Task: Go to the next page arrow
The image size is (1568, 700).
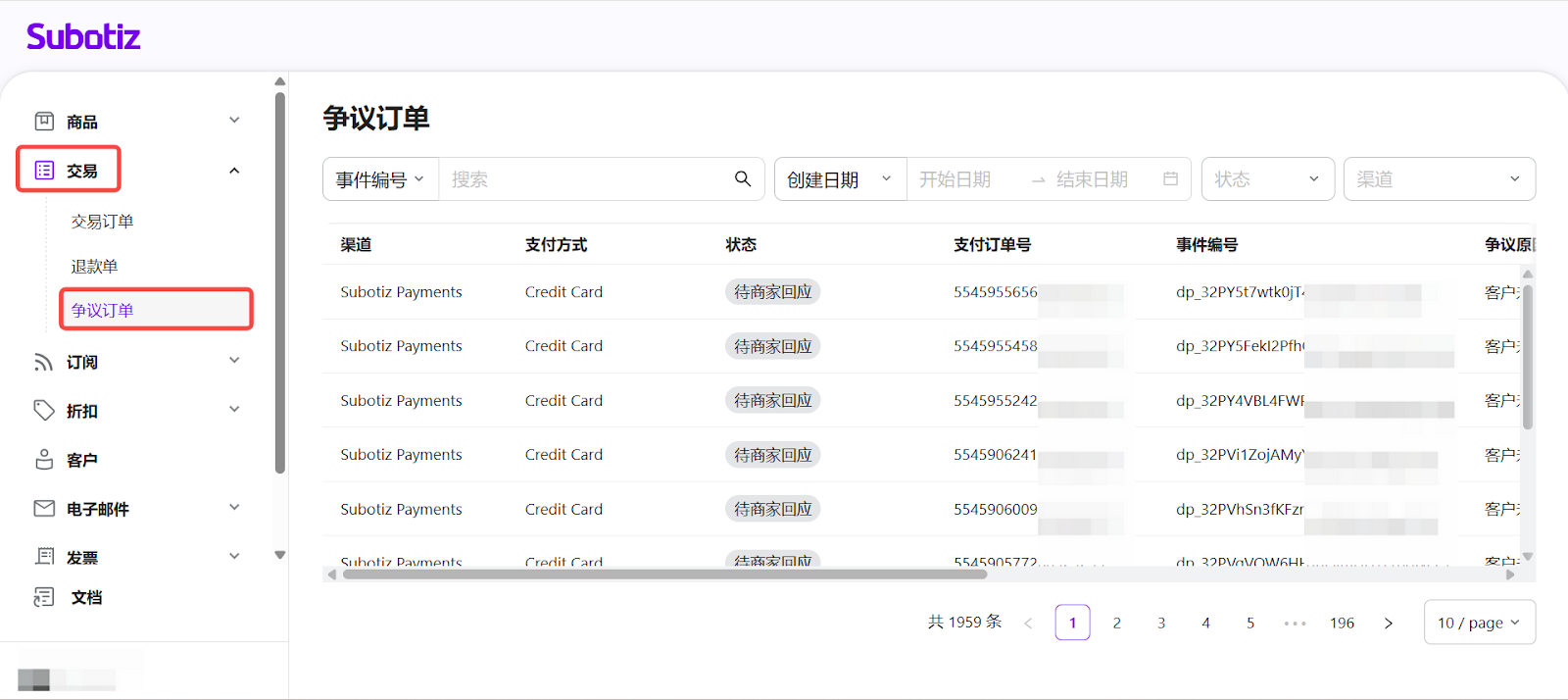Action: tap(1388, 623)
